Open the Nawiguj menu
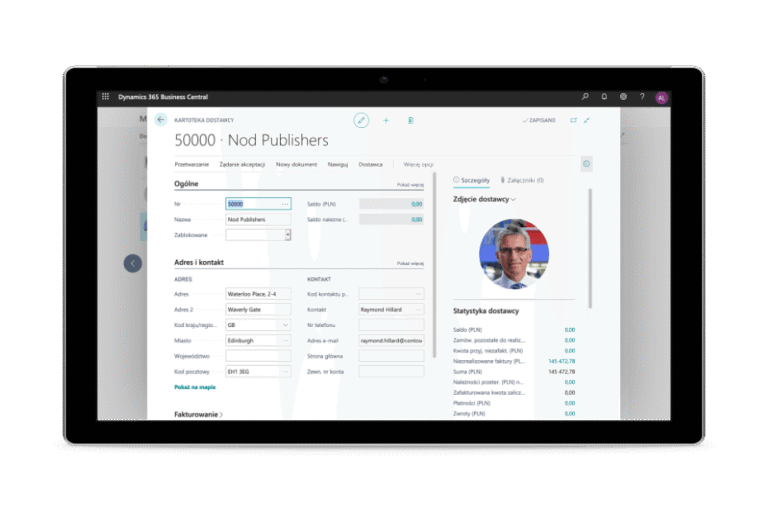768x512 pixels. [337, 165]
